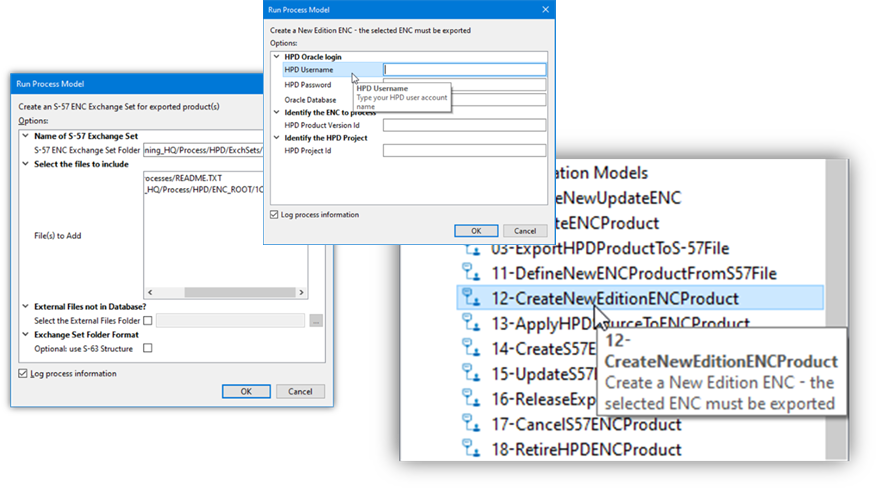This screenshot has width=882, height=494.
Task: Click the 11-DefineNewENCProductFromS57File process icon
Action: (472, 273)
